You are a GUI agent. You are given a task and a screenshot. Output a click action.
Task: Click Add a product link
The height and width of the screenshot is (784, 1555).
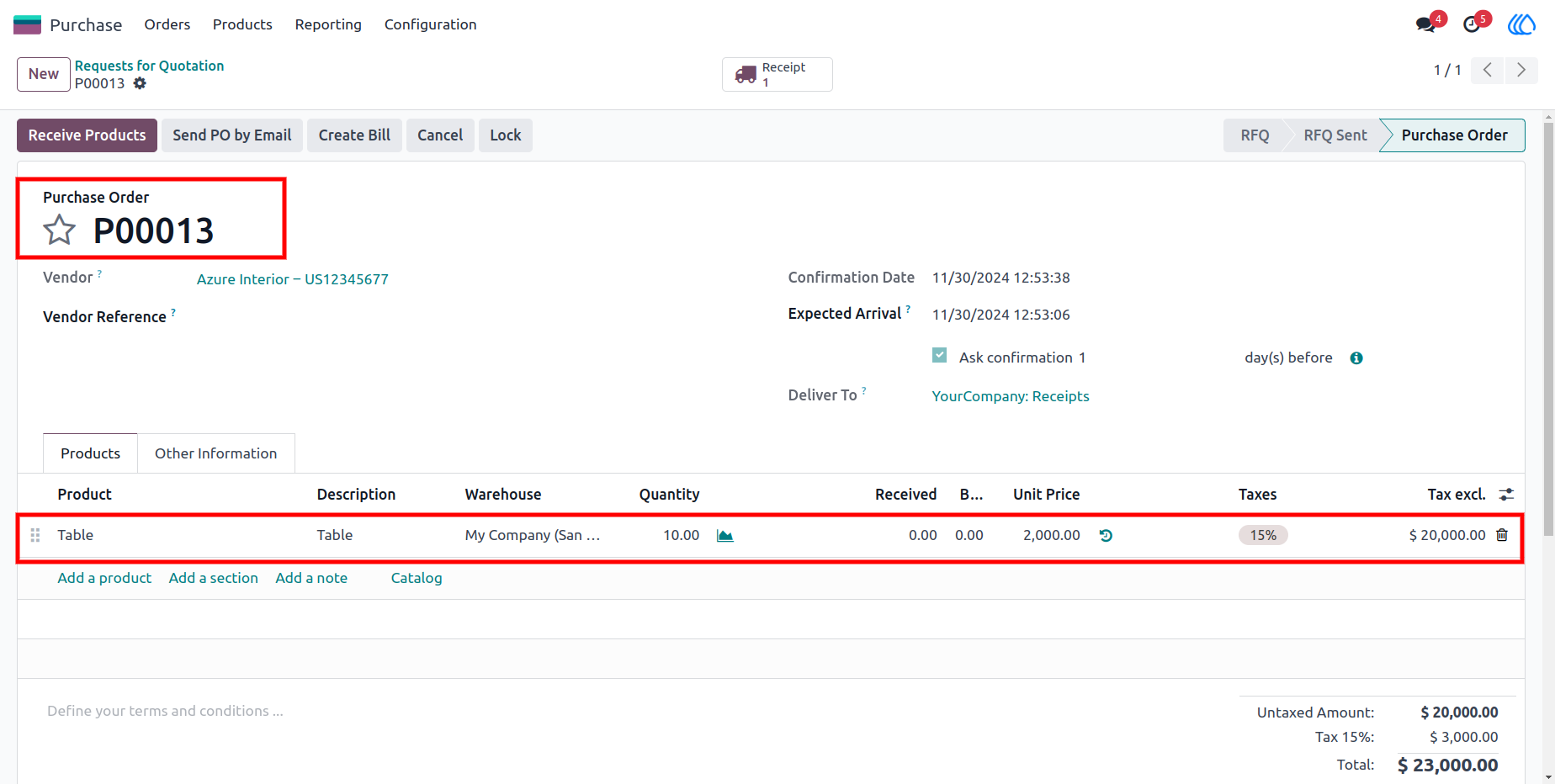[x=104, y=578]
